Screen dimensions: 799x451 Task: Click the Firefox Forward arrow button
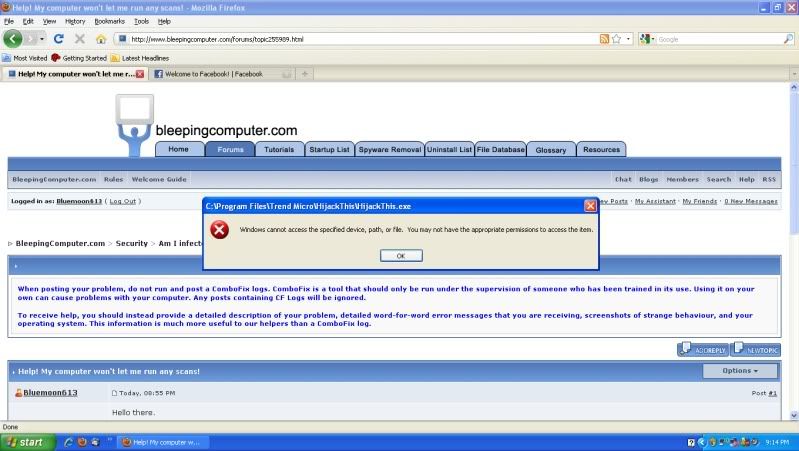pyautogui.click(x=31, y=39)
